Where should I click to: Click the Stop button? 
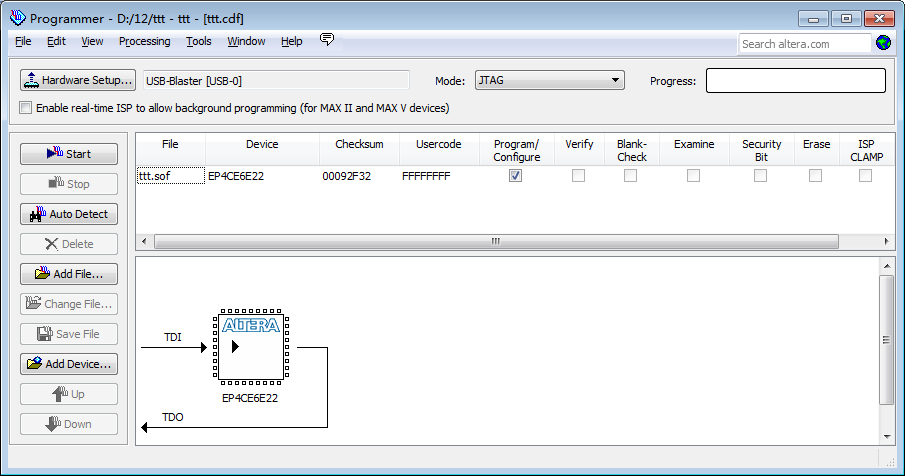tap(69, 184)
